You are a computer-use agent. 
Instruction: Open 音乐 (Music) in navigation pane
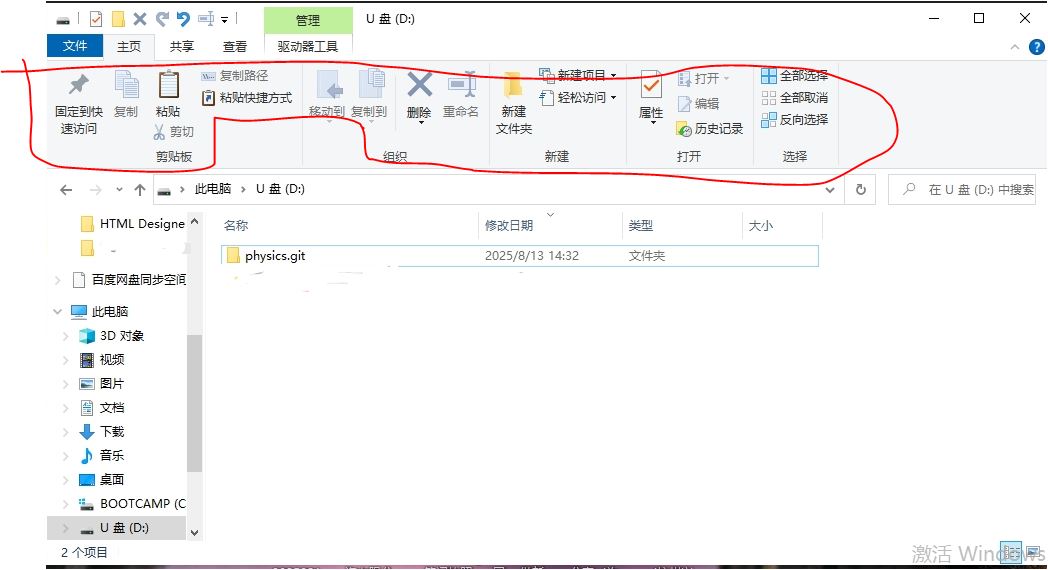(102, 456)
